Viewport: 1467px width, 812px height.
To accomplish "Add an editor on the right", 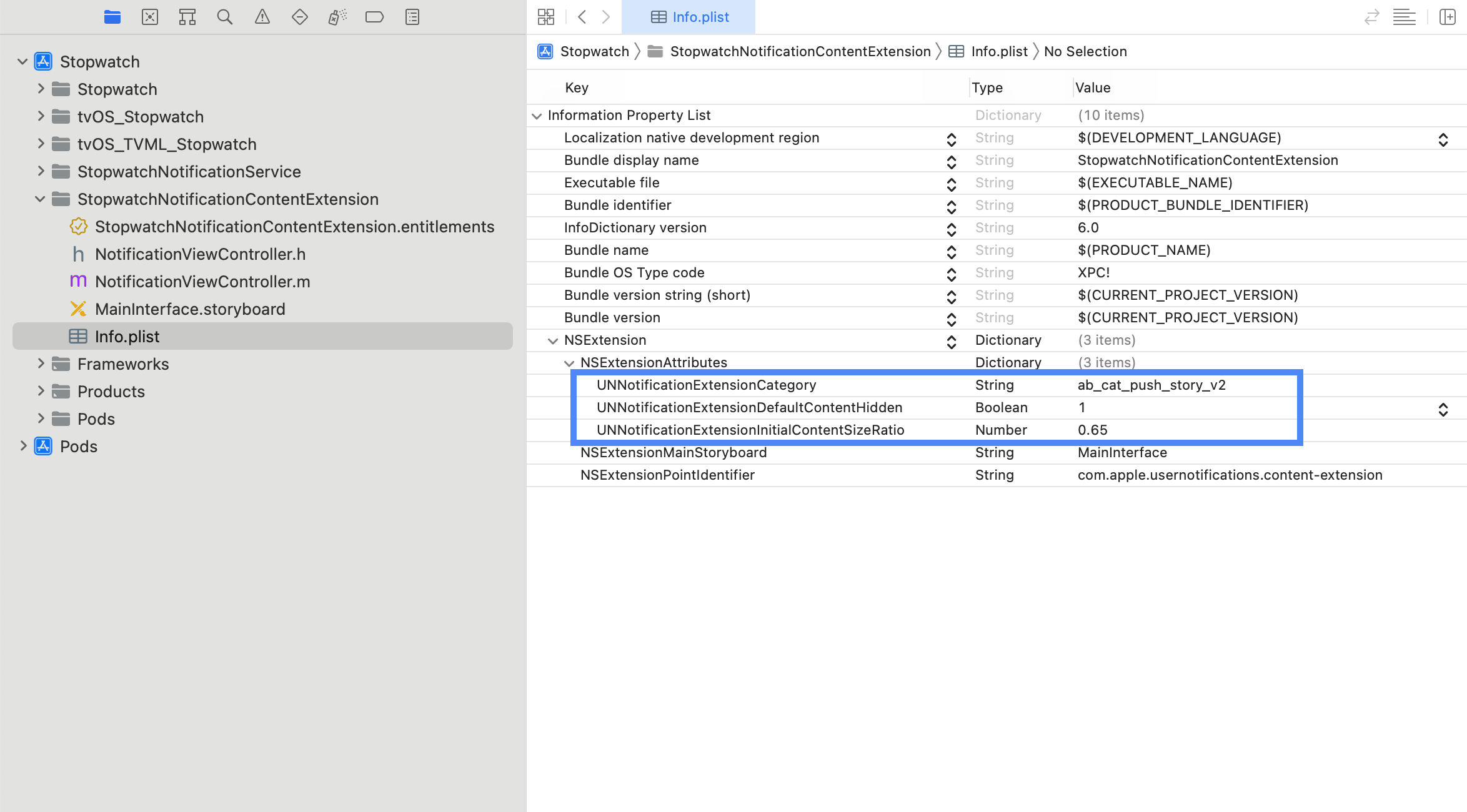I will [1447, 17].
